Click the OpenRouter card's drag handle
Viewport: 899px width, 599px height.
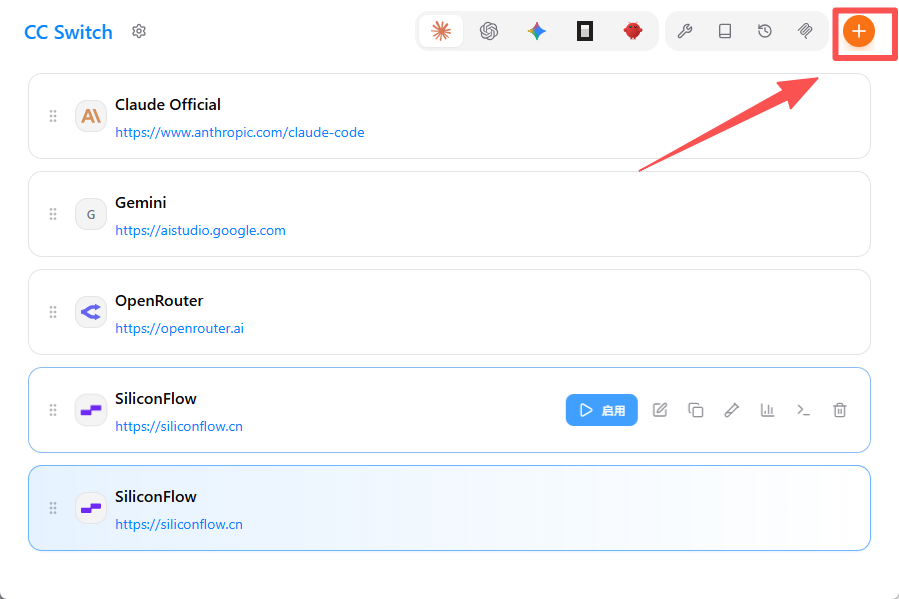pos(53,312)
